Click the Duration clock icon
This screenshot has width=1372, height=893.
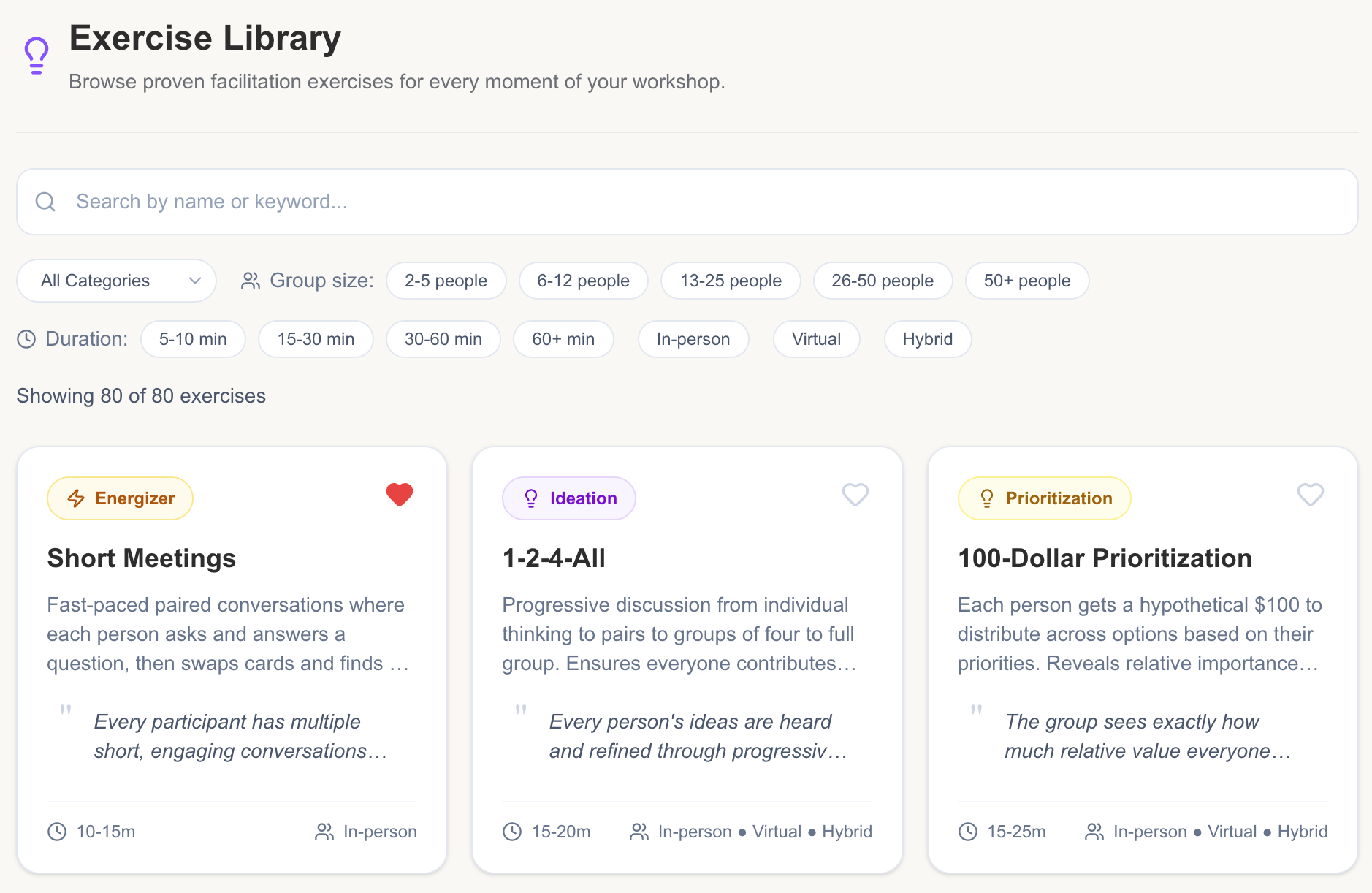click(26, 338)
